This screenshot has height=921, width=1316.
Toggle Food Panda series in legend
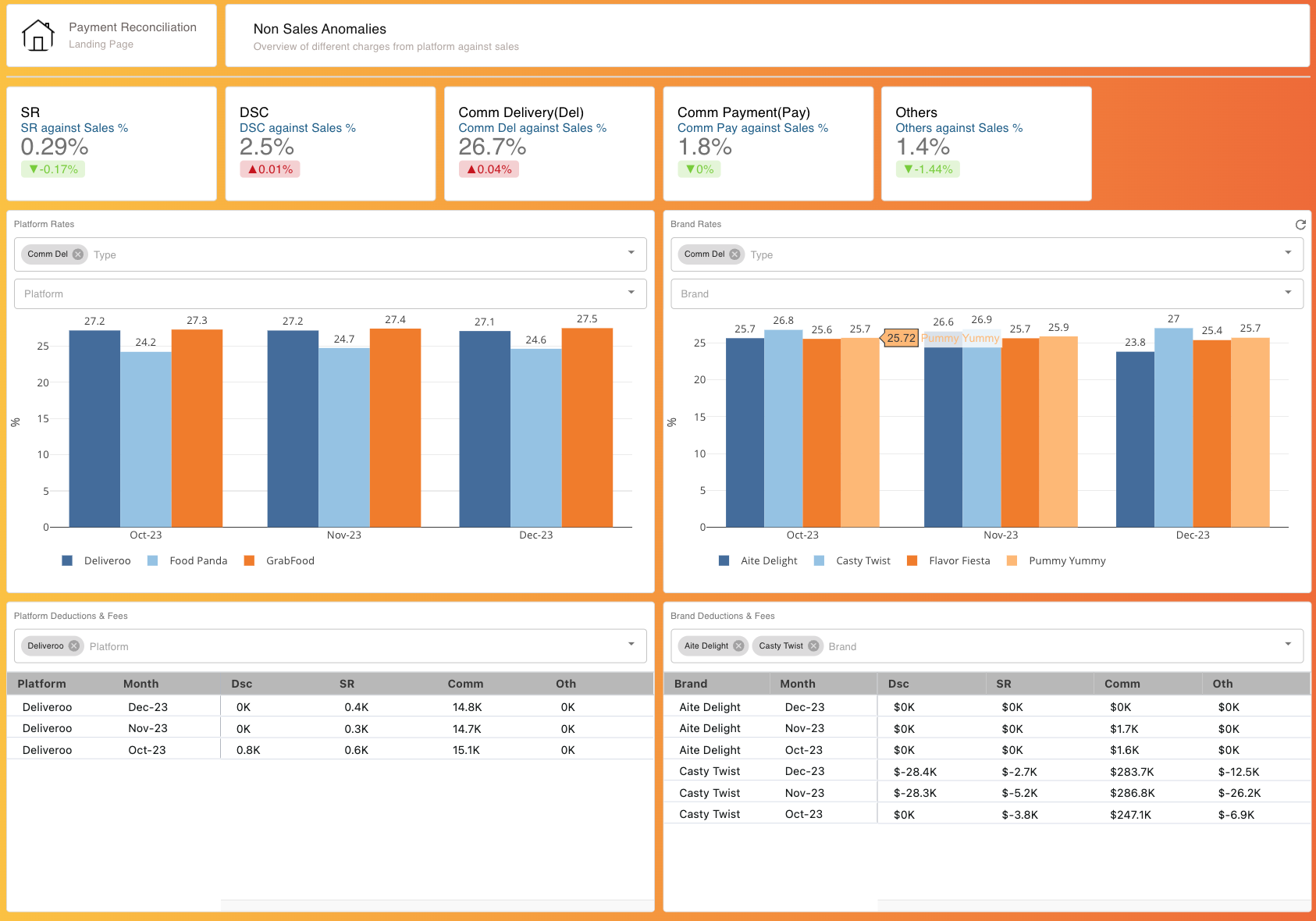point(187,560)
